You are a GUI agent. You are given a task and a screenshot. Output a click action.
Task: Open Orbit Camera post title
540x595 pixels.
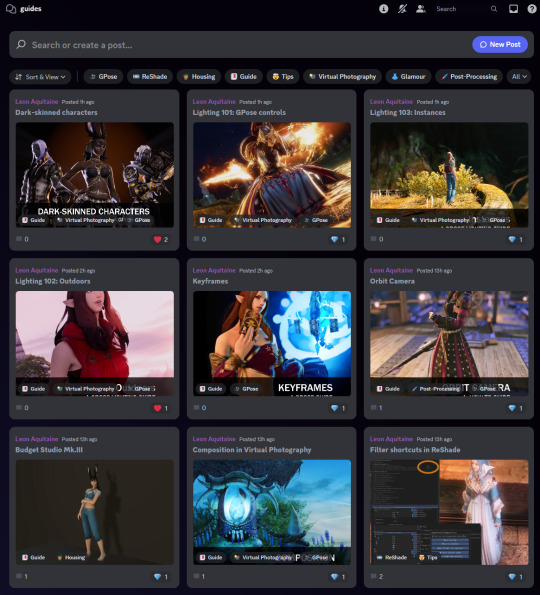pos(392,281)
